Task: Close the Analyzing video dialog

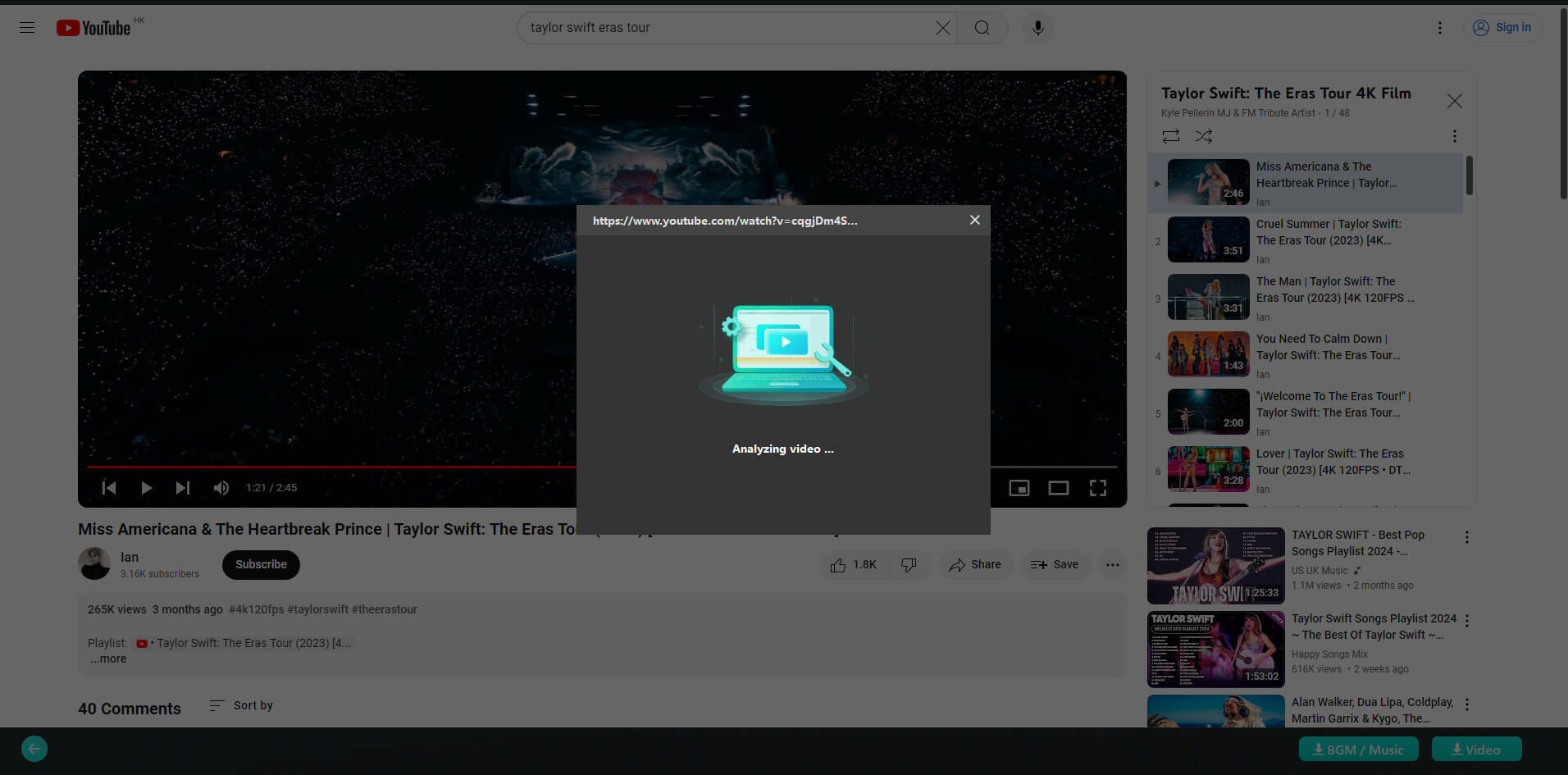Action: 974,220
